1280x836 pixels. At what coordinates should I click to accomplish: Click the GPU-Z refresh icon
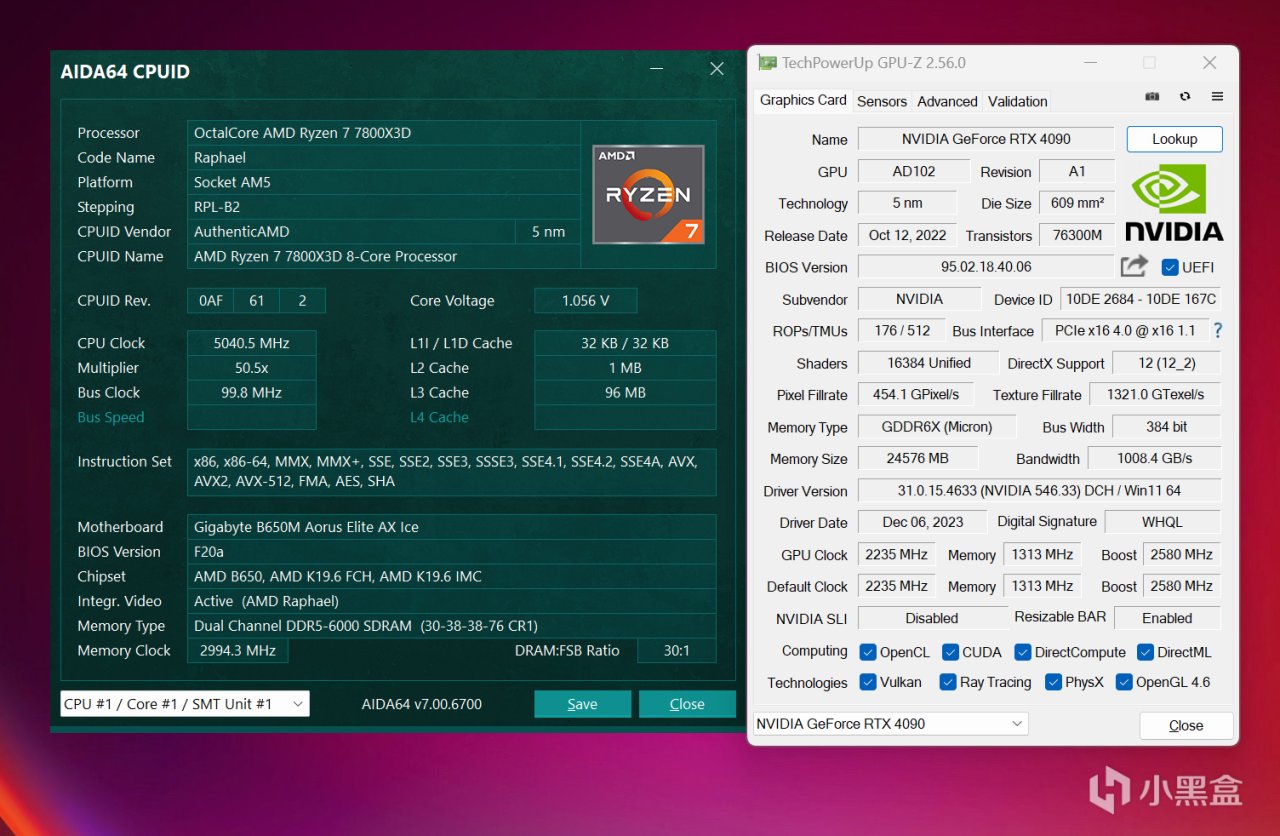point(1185,97)
